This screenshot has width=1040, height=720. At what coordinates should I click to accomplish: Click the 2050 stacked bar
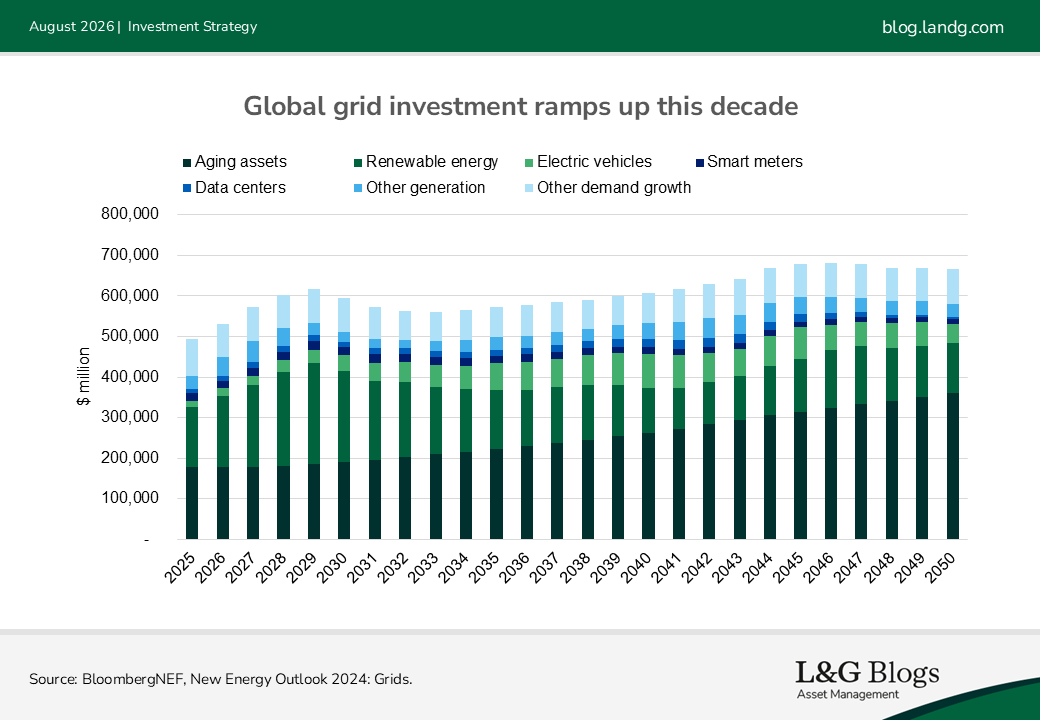953,404
